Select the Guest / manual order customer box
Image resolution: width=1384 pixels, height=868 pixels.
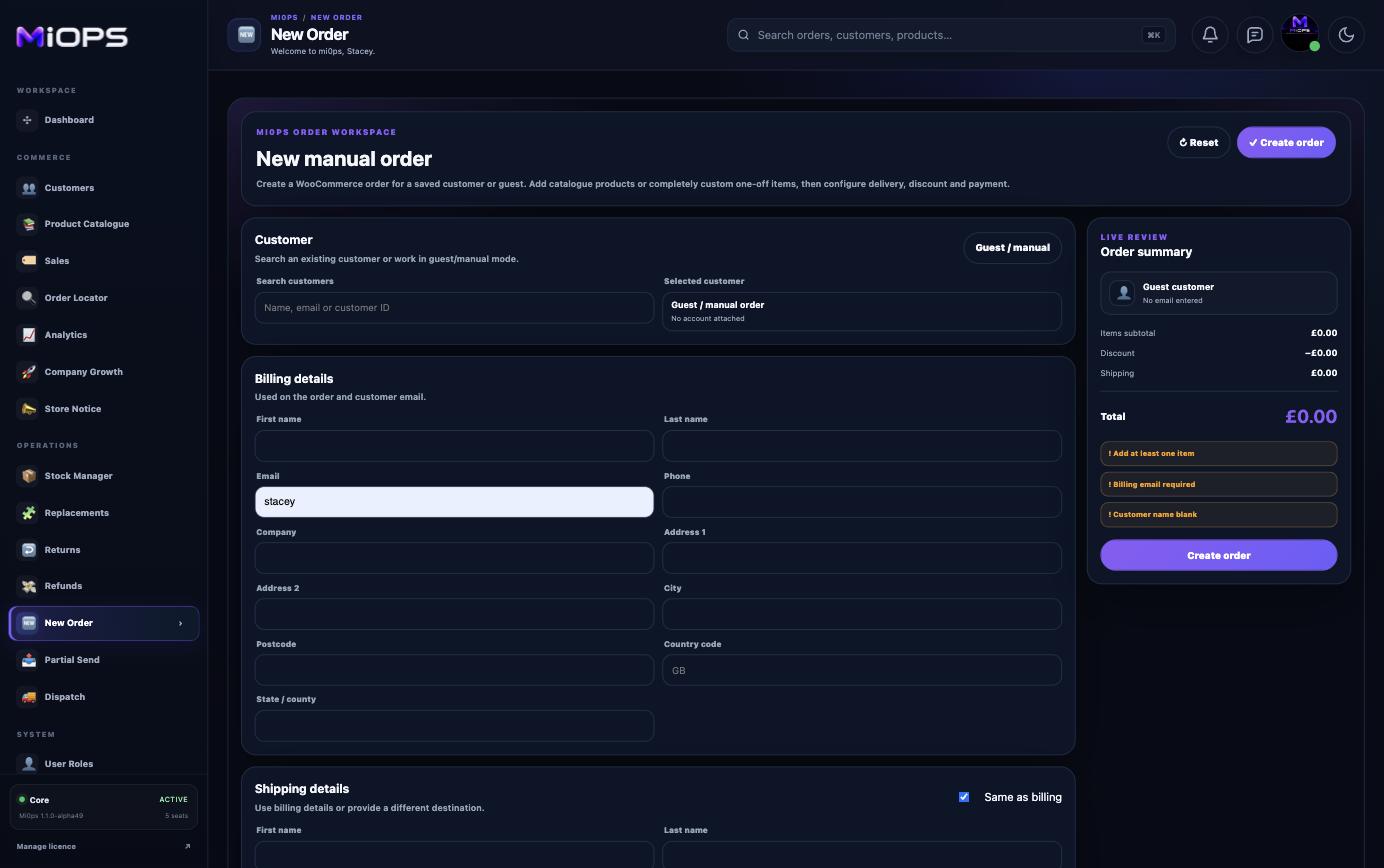(x=862, y=311)
